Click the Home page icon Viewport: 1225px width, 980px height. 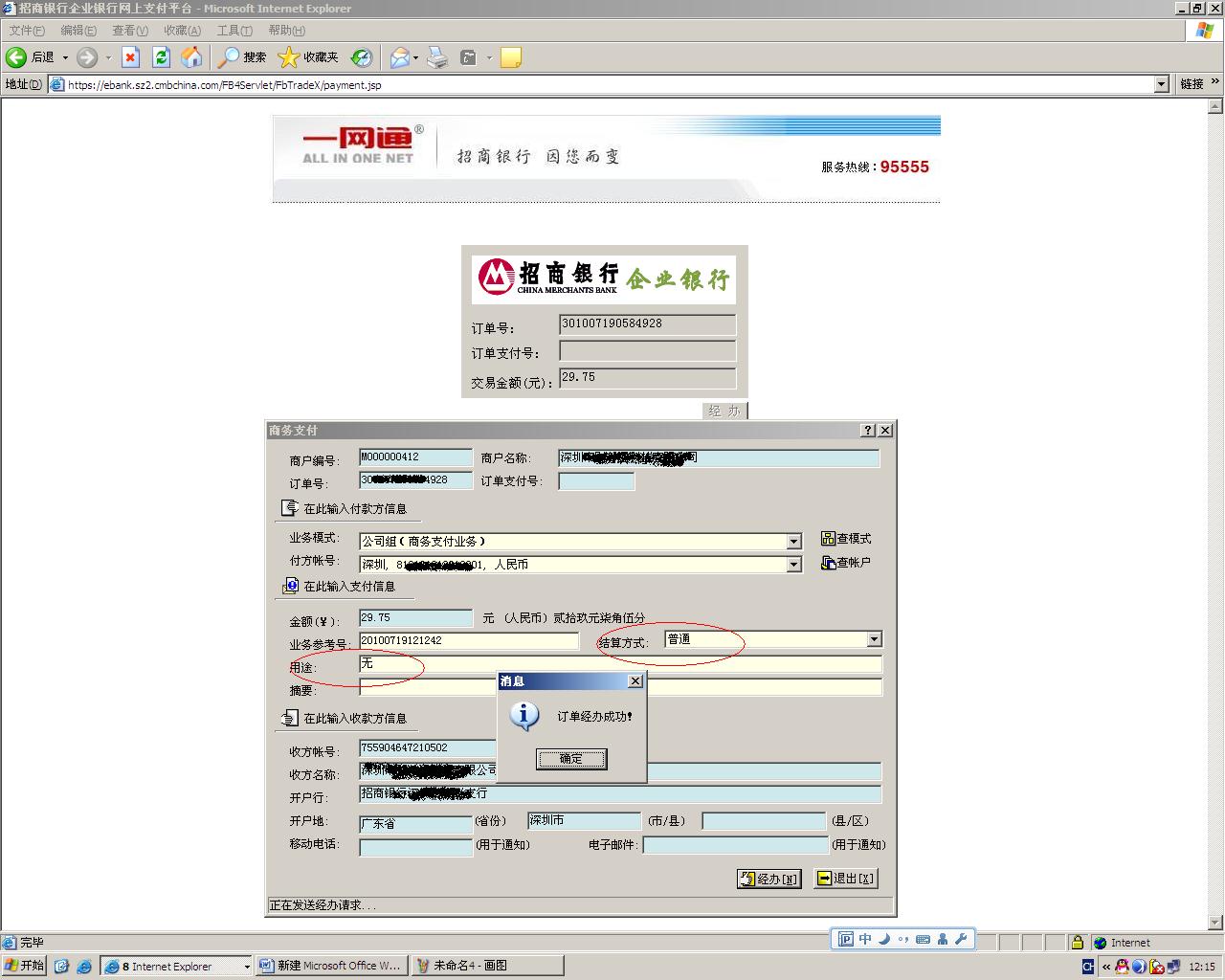point(191,57)
